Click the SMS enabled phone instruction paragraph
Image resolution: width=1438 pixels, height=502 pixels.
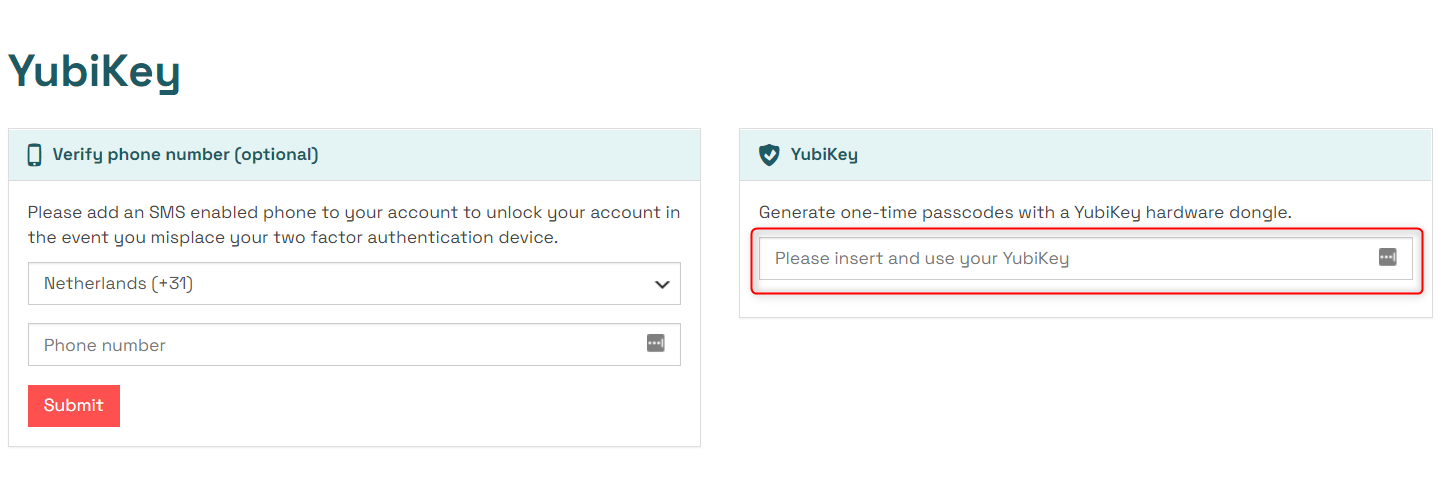tap(354, 225)
